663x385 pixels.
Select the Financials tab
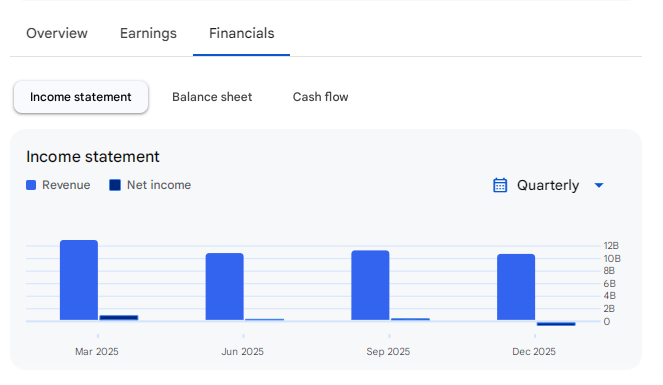(x=241, y=33)
